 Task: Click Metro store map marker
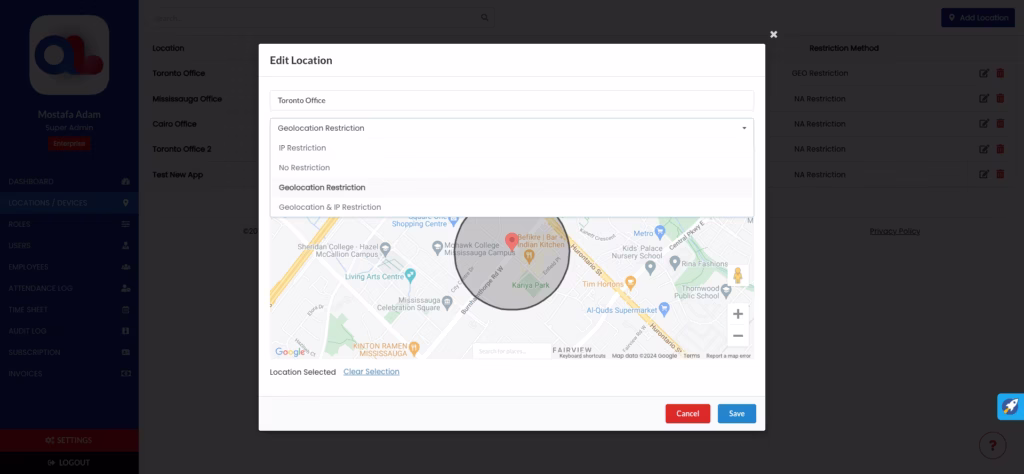coord(660,231)
